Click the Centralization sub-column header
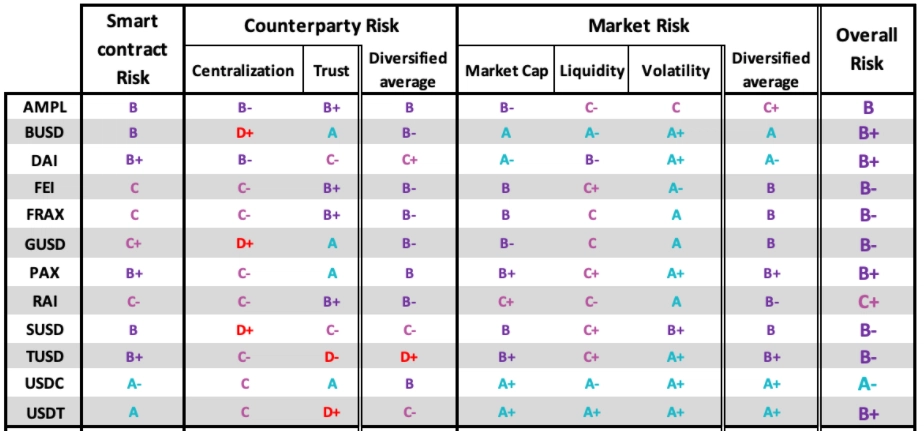Image resolution: width=924 pixels, height=431 pixels. pyautogui.click(x=244, y=71)
